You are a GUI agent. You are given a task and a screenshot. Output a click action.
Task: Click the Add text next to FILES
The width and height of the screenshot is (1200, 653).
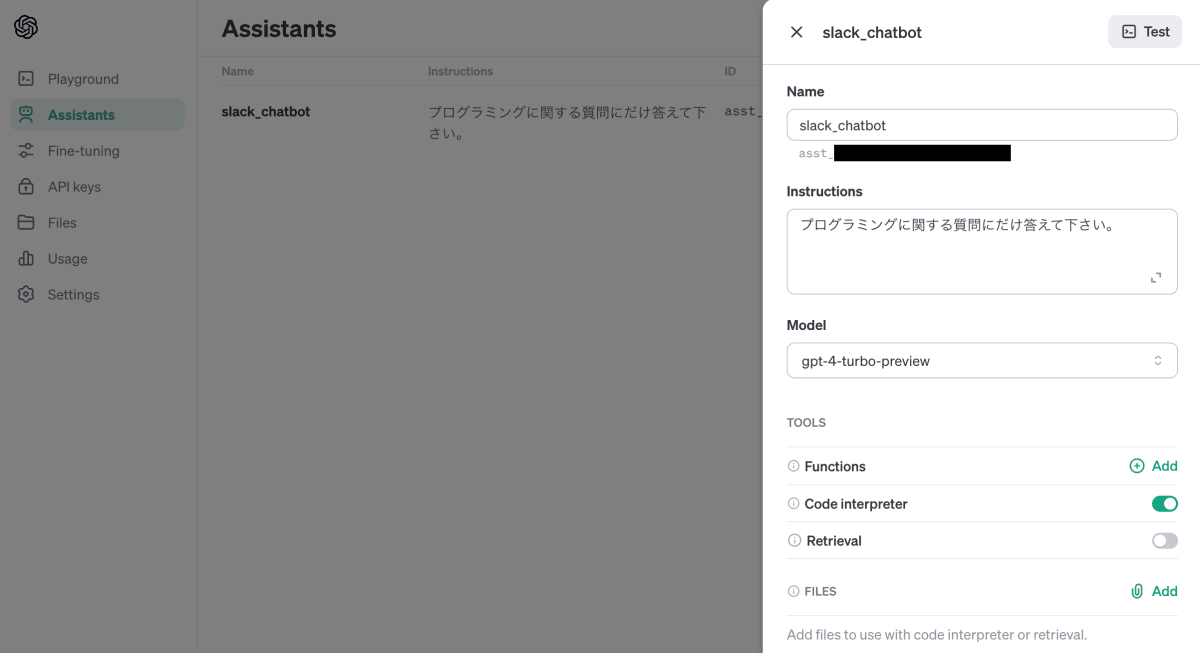1165,591
